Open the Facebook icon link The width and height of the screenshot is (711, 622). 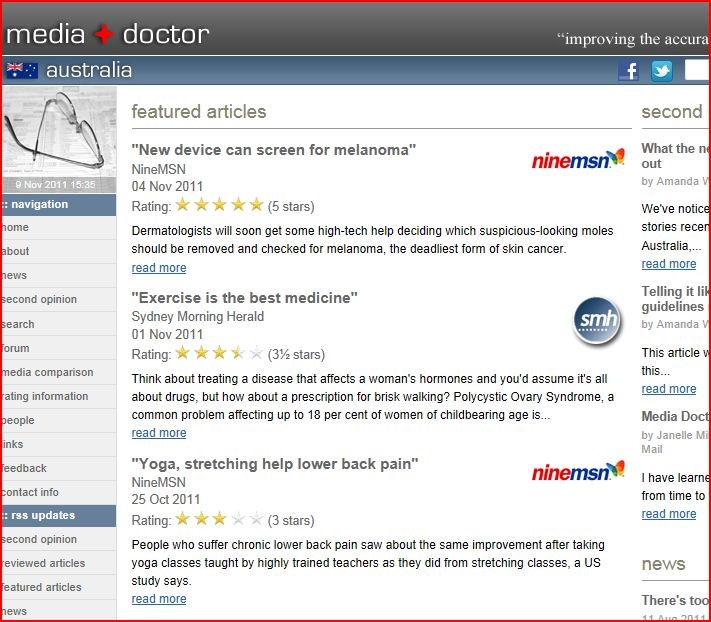(x=628, y=71)
